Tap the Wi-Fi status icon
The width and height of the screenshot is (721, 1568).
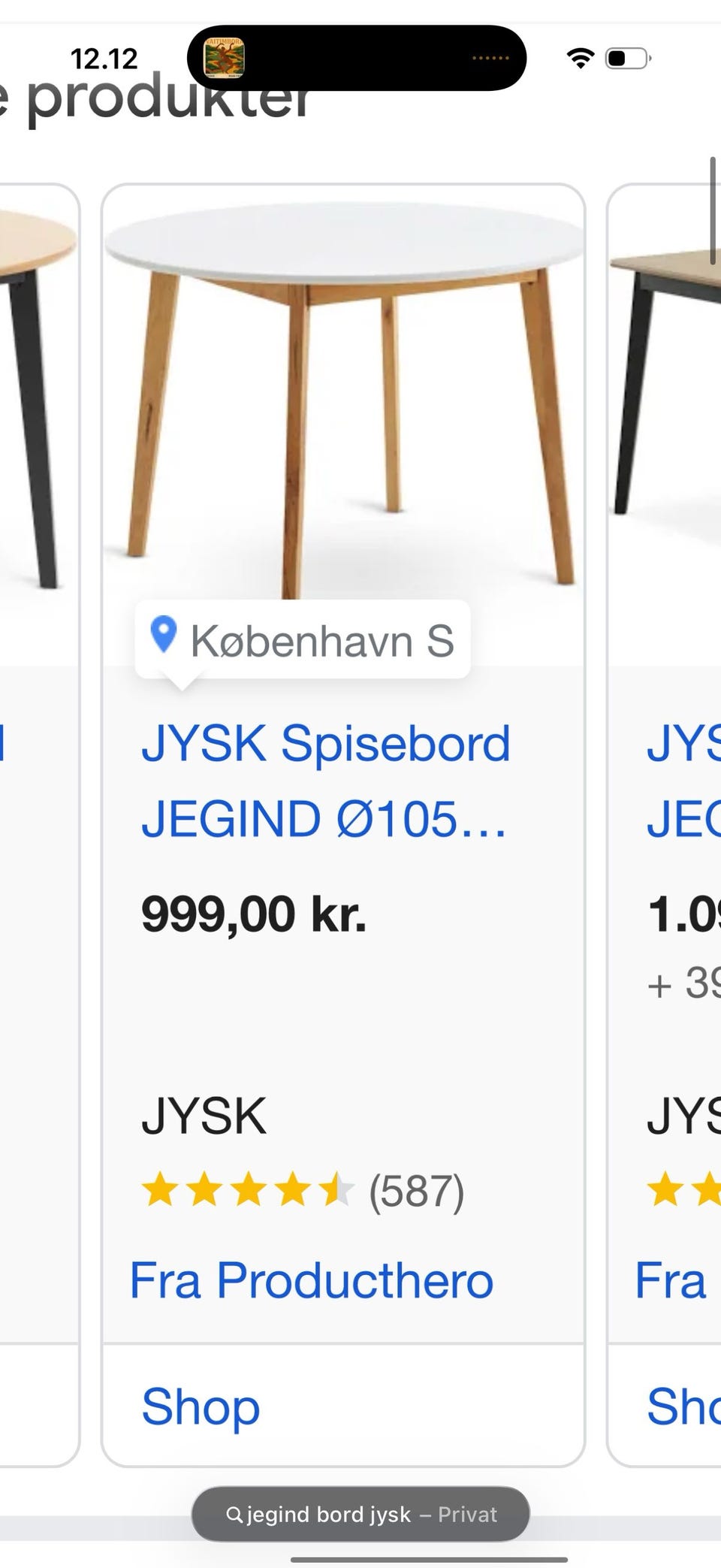(x=580, y=58)
